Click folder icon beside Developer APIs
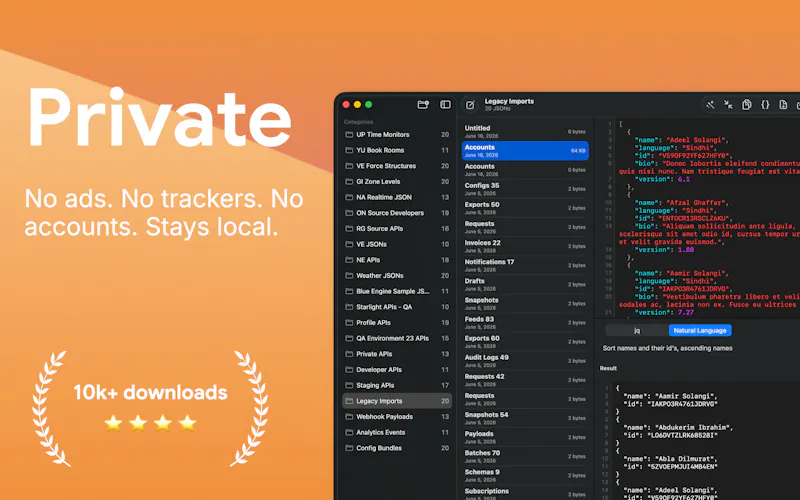The width and height of the screenshot is (800, 500). [349, 370]
